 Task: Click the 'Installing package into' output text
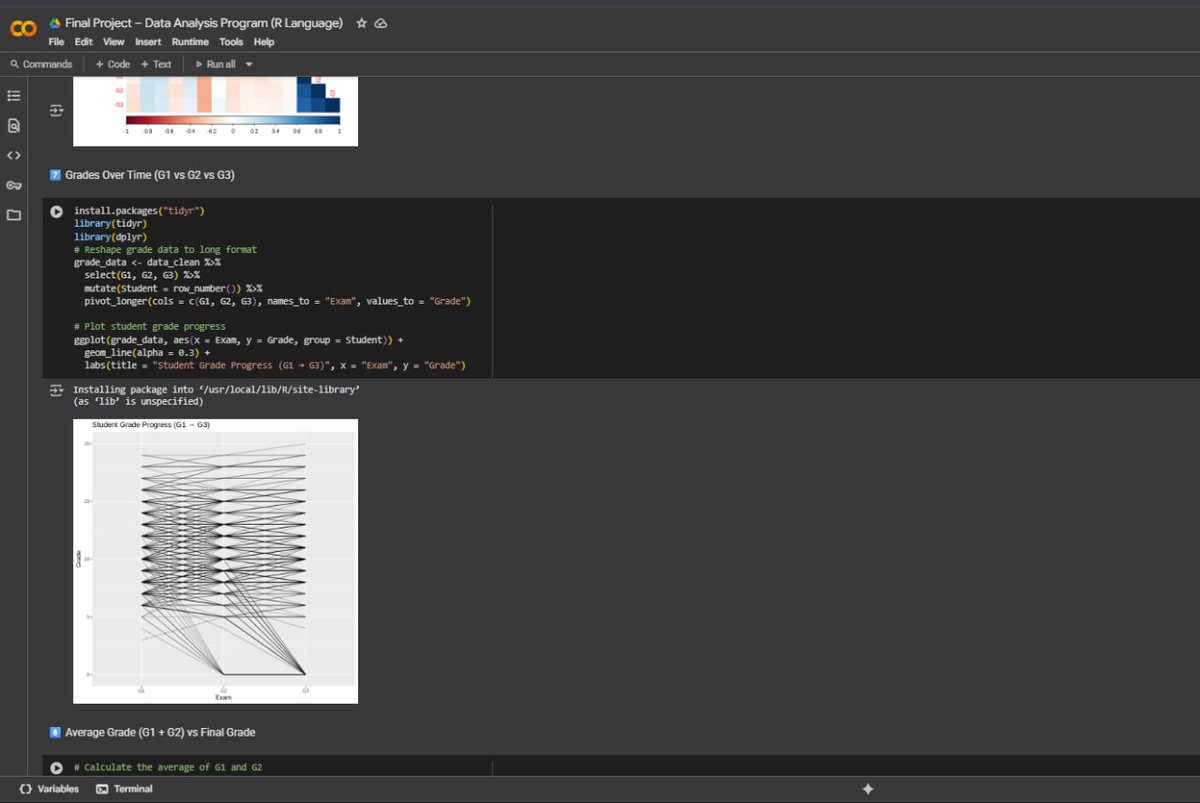216,389
